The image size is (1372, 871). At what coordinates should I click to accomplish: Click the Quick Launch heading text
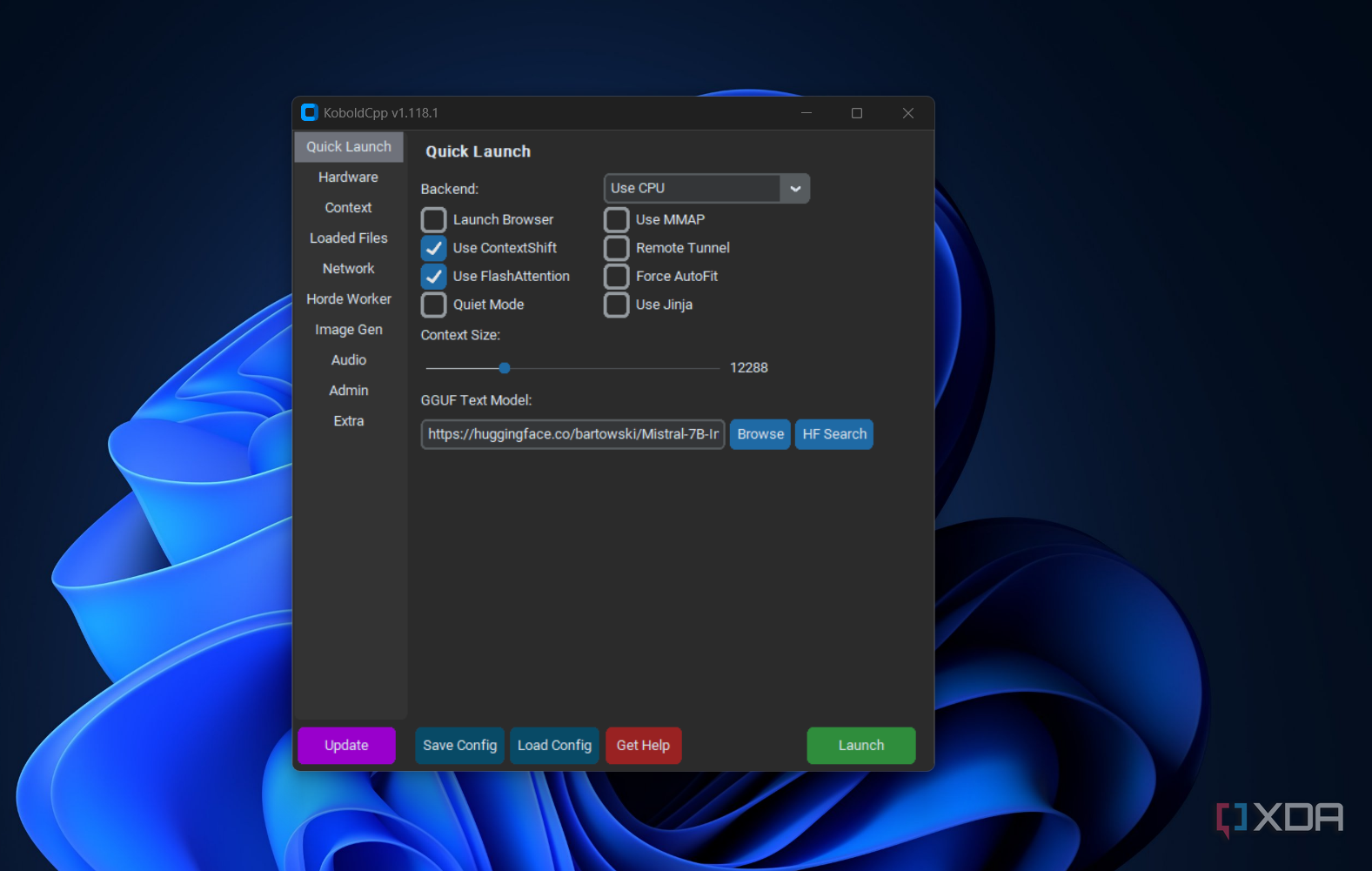478,151
